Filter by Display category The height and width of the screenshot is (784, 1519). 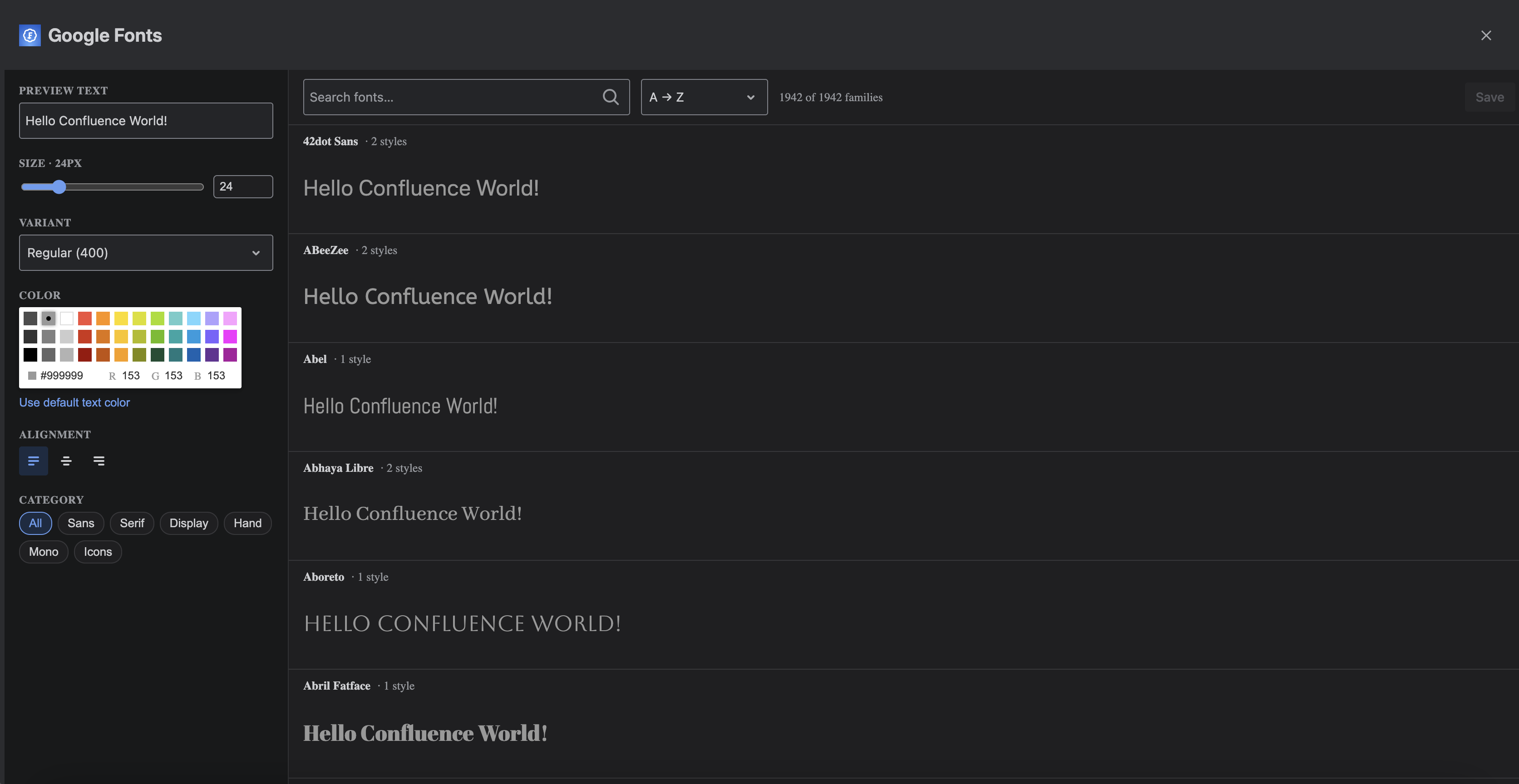point(189,524)
